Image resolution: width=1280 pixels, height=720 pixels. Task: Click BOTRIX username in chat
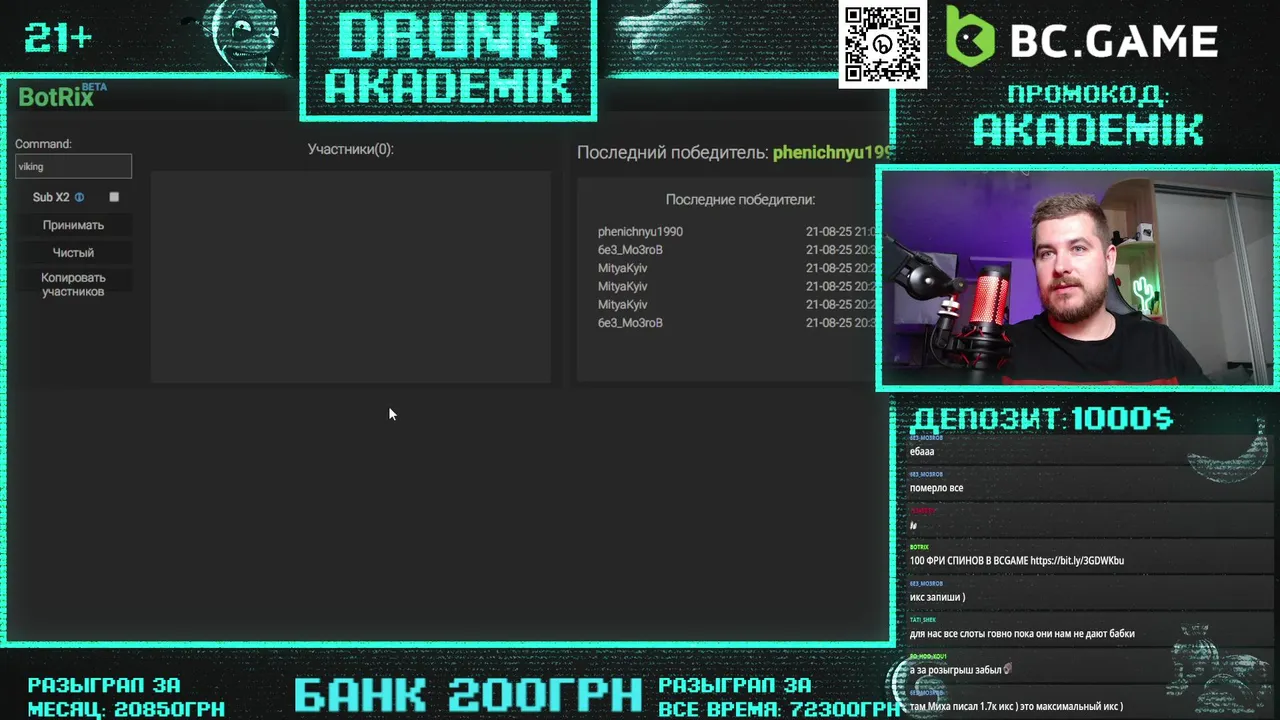coord(919,547)
